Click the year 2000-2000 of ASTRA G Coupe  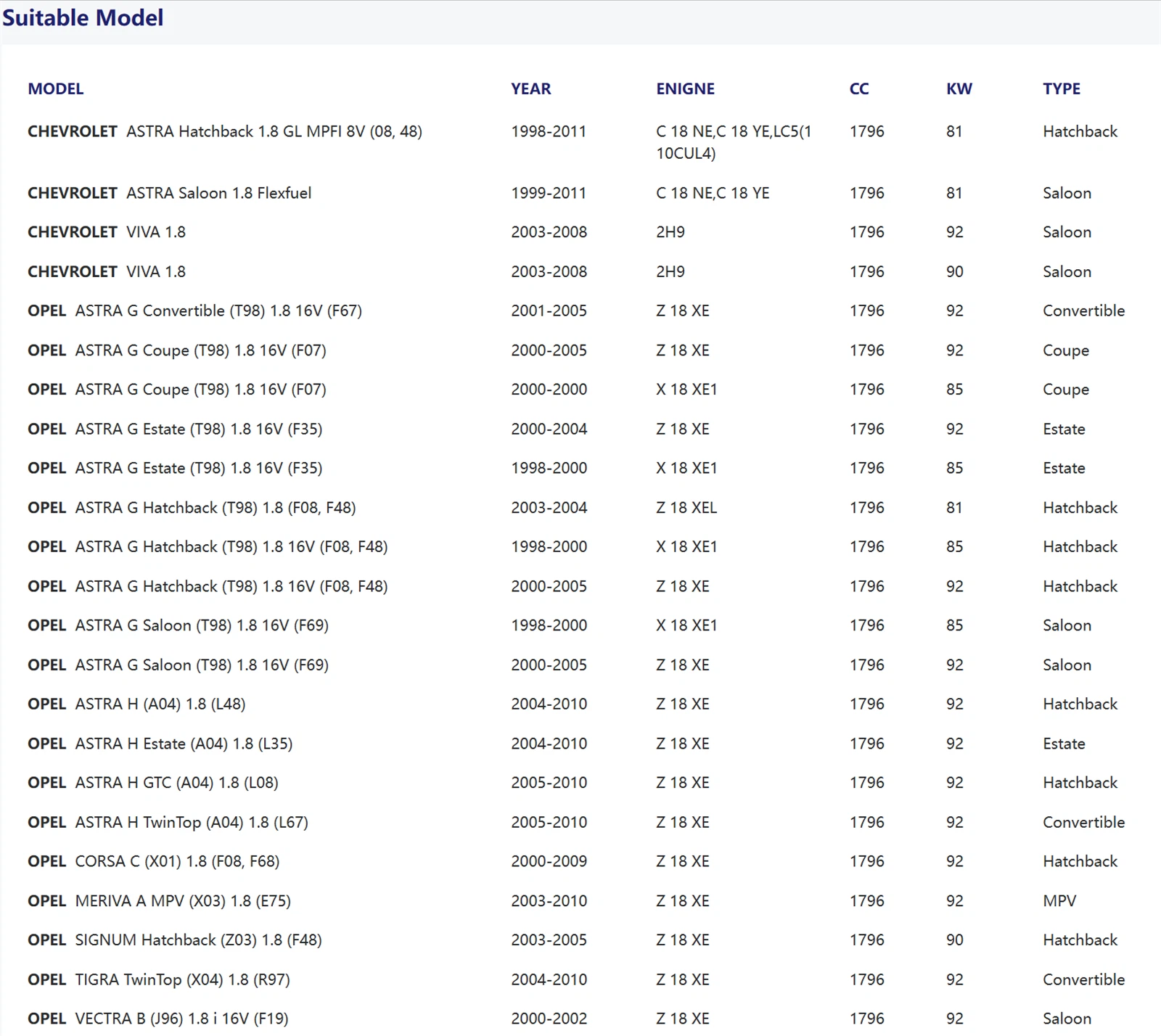click(549, 389)
